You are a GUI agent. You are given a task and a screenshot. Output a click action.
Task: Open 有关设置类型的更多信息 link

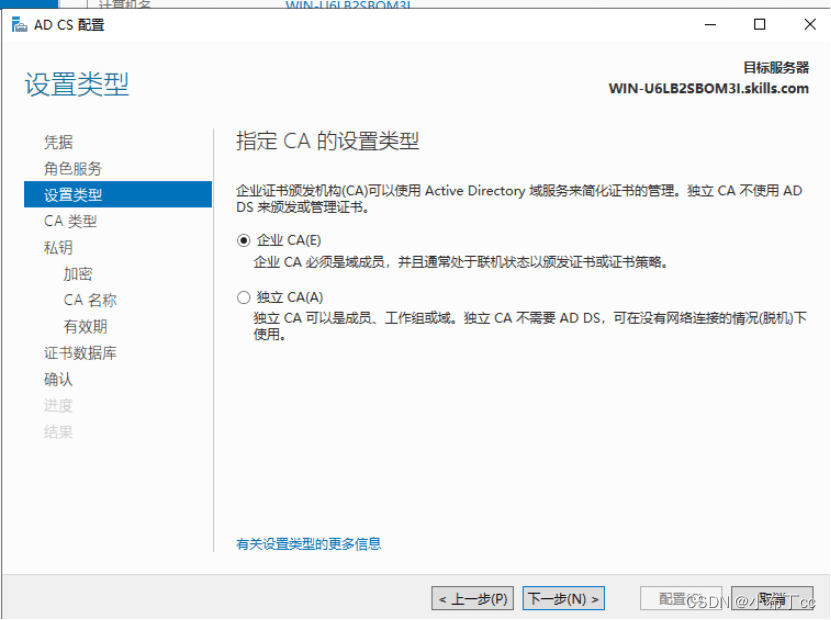[x=308, y=544]
